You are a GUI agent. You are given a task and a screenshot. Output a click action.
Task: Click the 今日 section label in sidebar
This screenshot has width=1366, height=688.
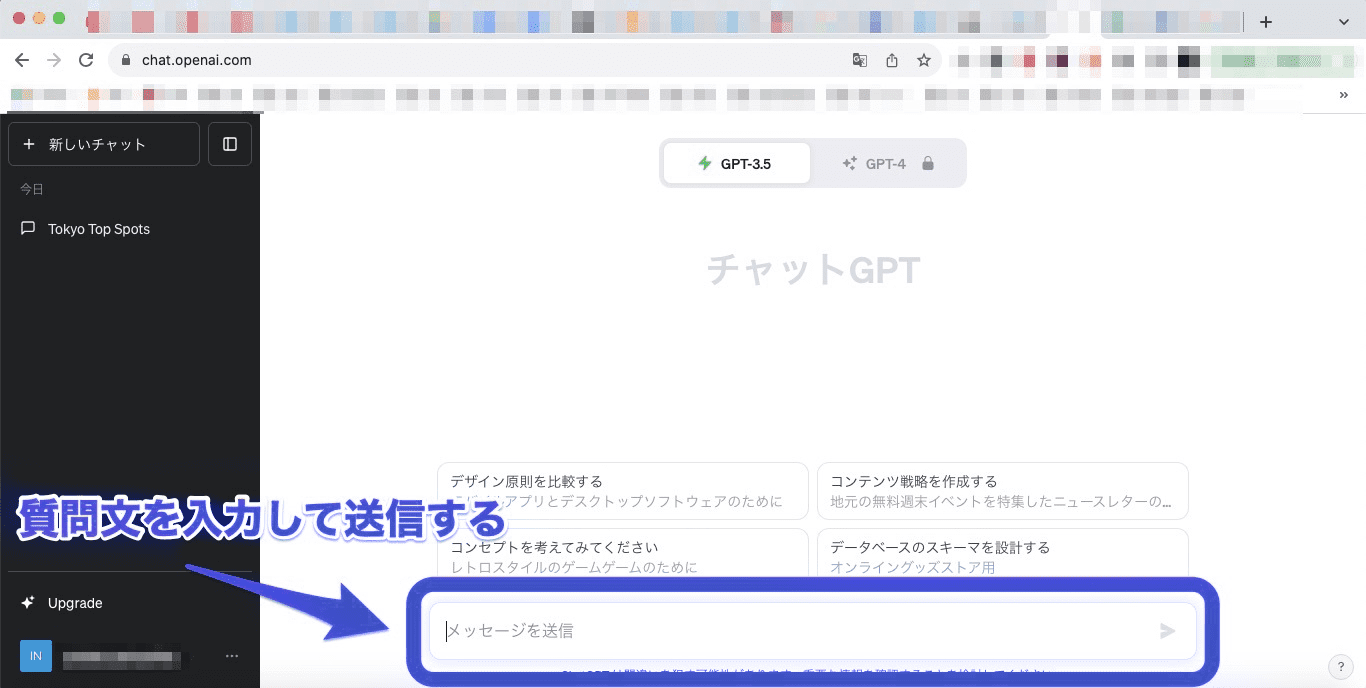pos(32,189)
